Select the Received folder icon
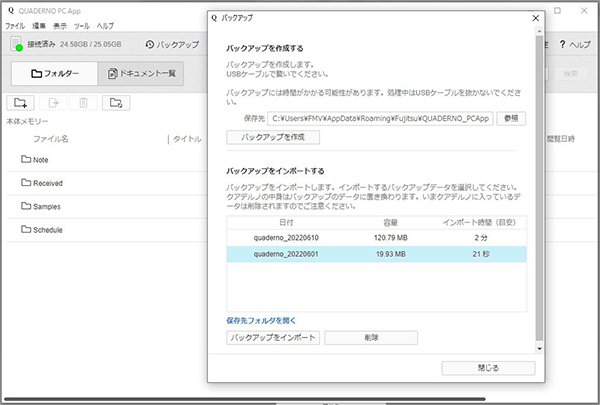The height and width of the screenshot is (405, 600). point(26,183)
